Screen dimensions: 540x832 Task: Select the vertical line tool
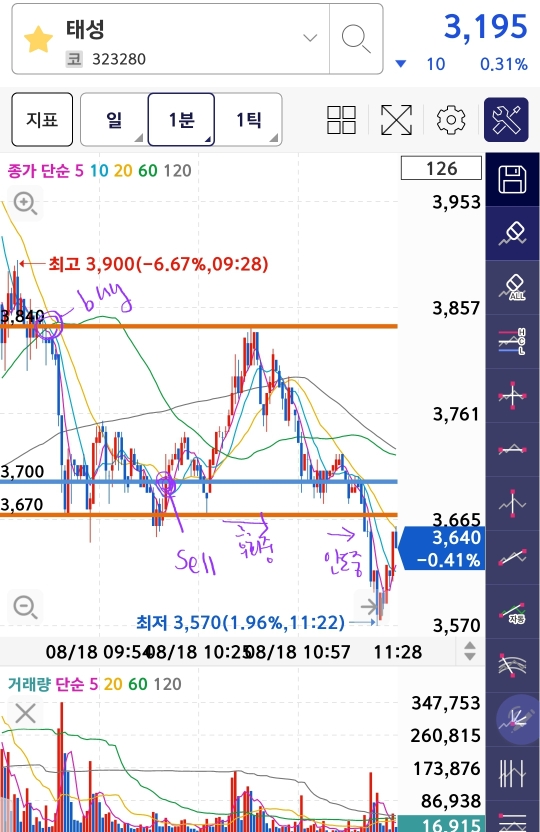pyautogui.click(x=512, y=504)
